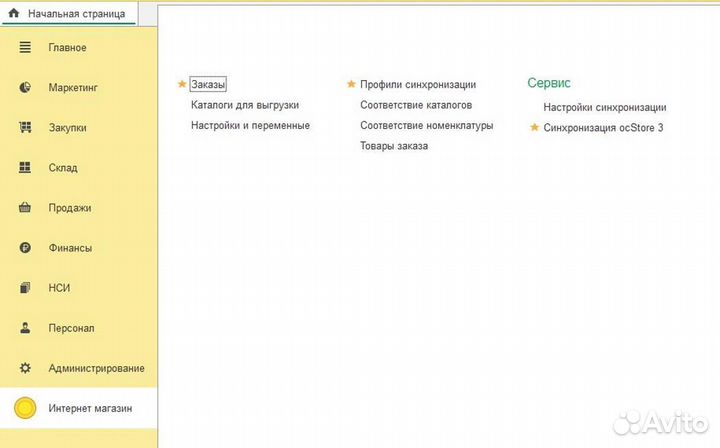Open Соответствие каталогов
720x448 pixels.
(416, 105)
